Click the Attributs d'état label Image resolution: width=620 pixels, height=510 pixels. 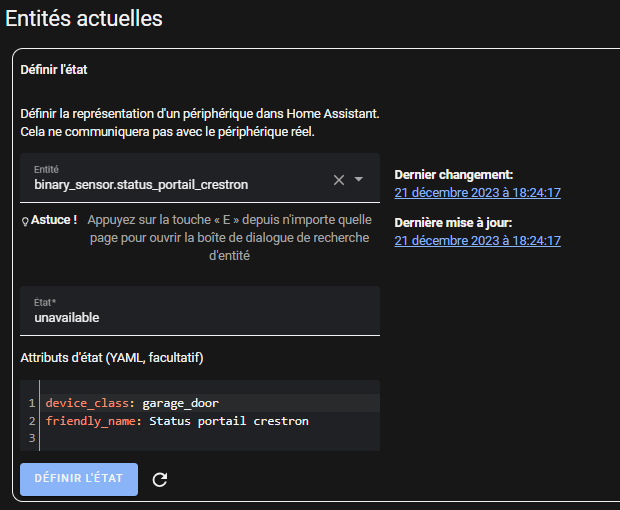pos(112,357)
